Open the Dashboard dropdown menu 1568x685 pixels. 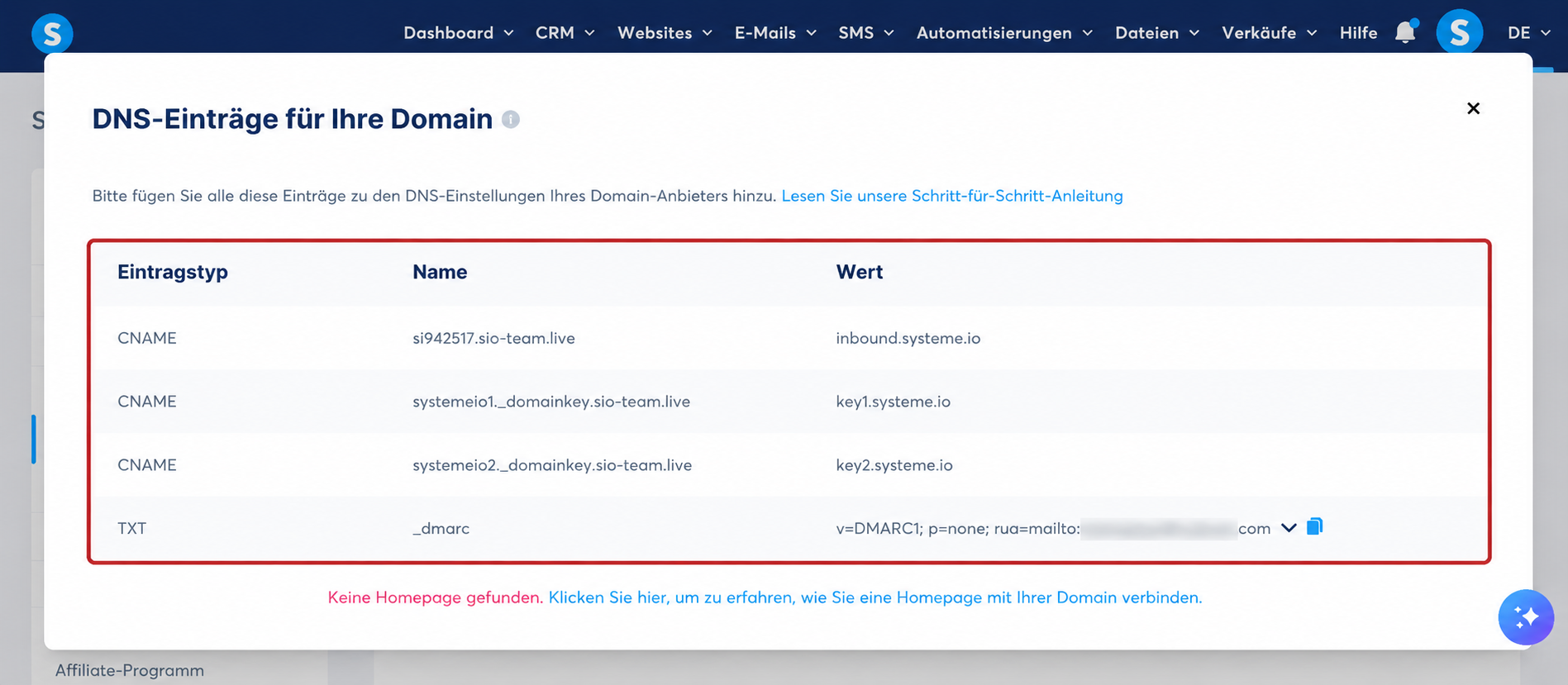(x=459, y=33)
